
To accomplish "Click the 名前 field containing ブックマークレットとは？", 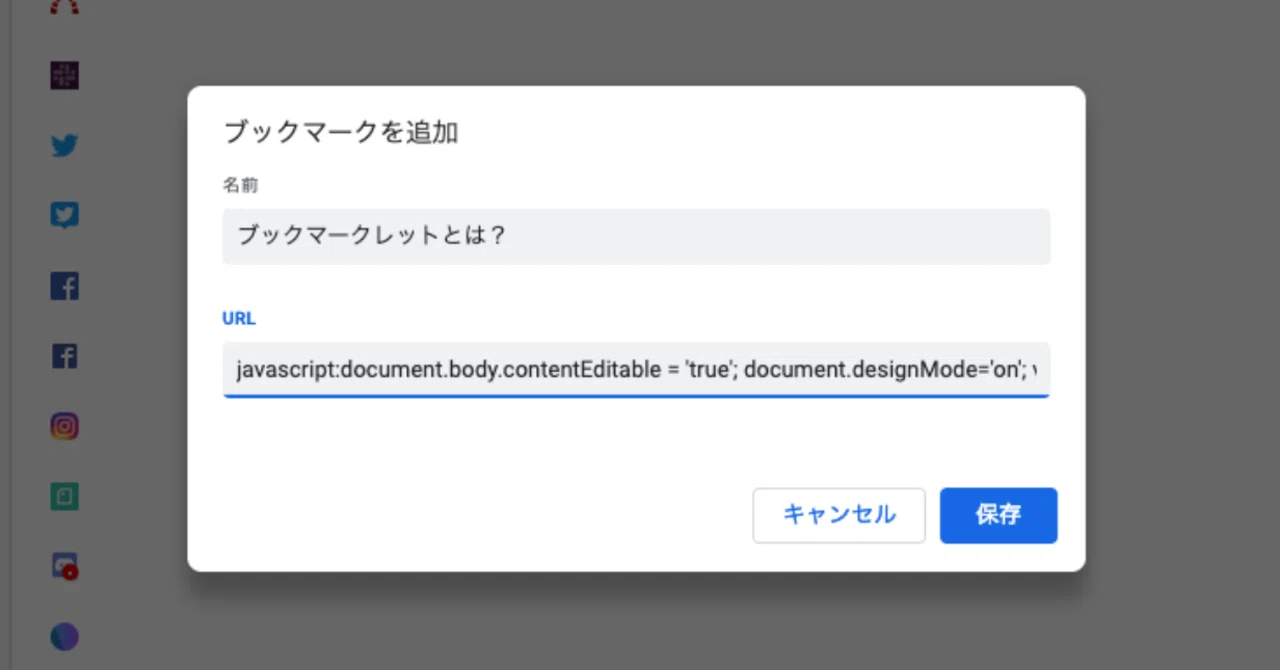I will [636, 237].
